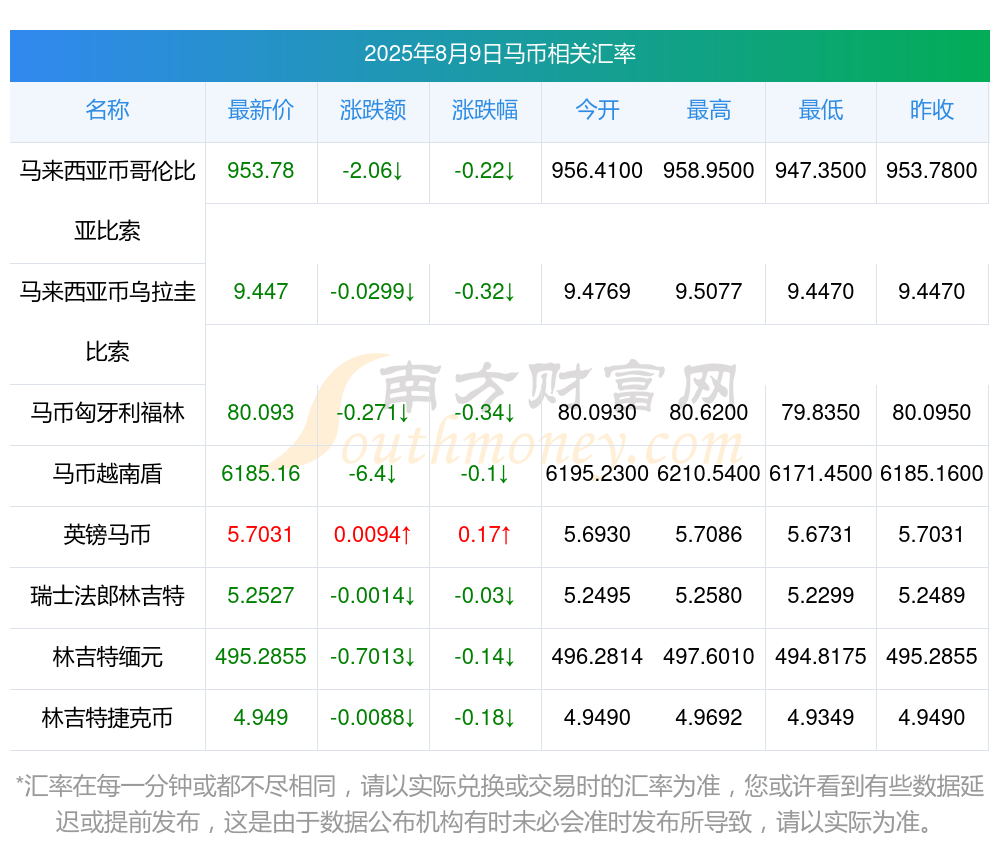Click previous close 6185.1600
Screen dimensions: 1000x853
tap(932, 474)
